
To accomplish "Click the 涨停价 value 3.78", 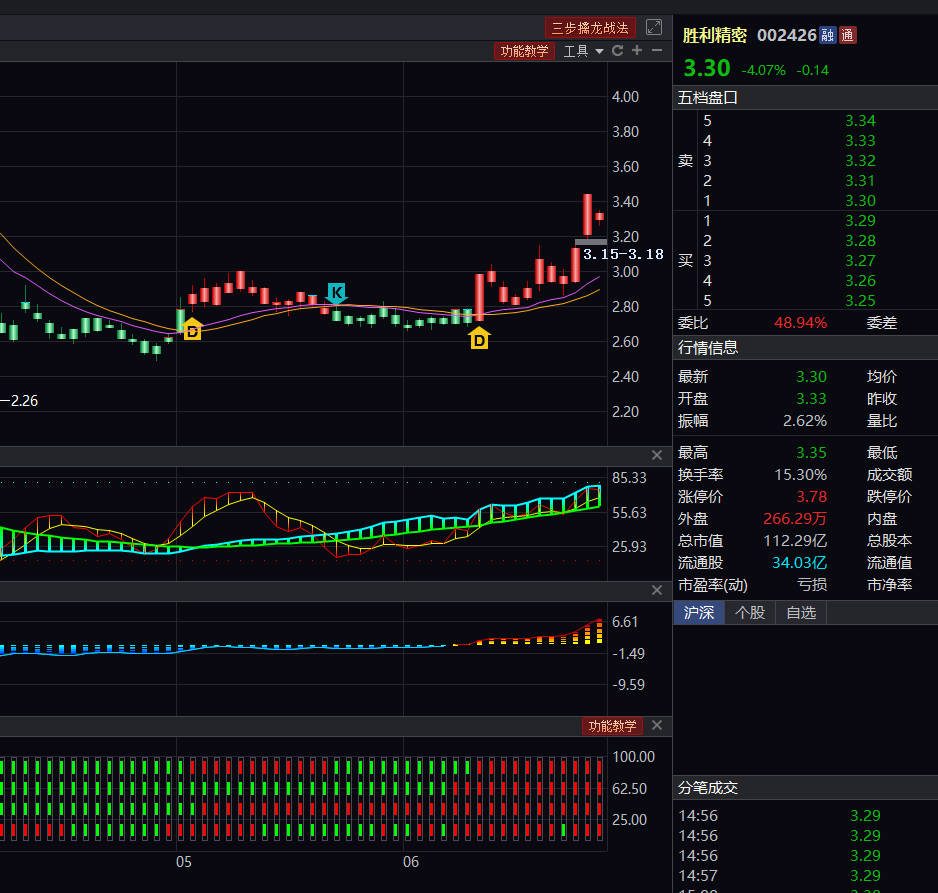I will [812, 496].
